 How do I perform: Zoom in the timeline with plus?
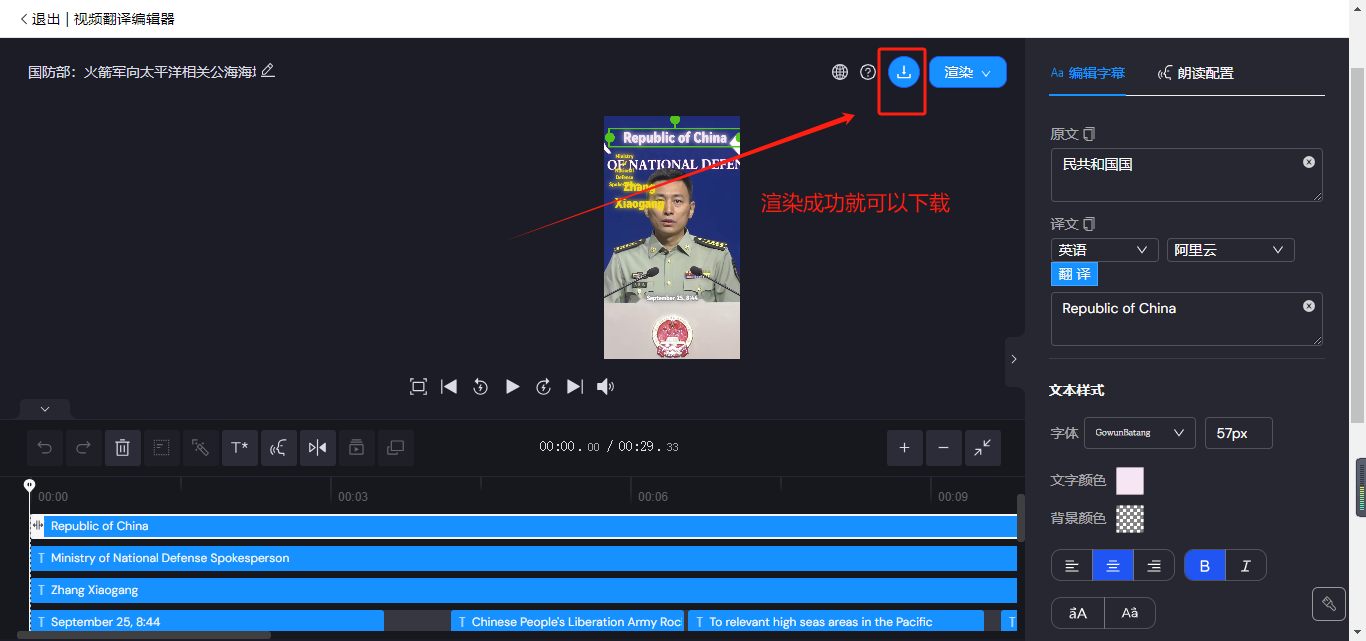tap(905, 448)
